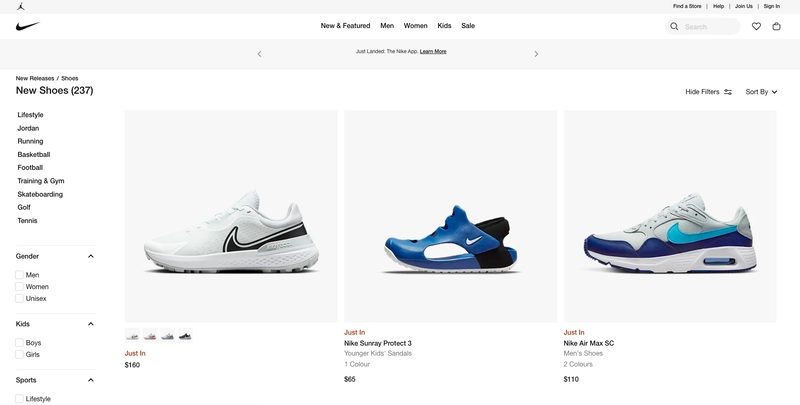Open the favourites heart icon
The height and width of the screenshot is (405, 800).
coord(756,26)
